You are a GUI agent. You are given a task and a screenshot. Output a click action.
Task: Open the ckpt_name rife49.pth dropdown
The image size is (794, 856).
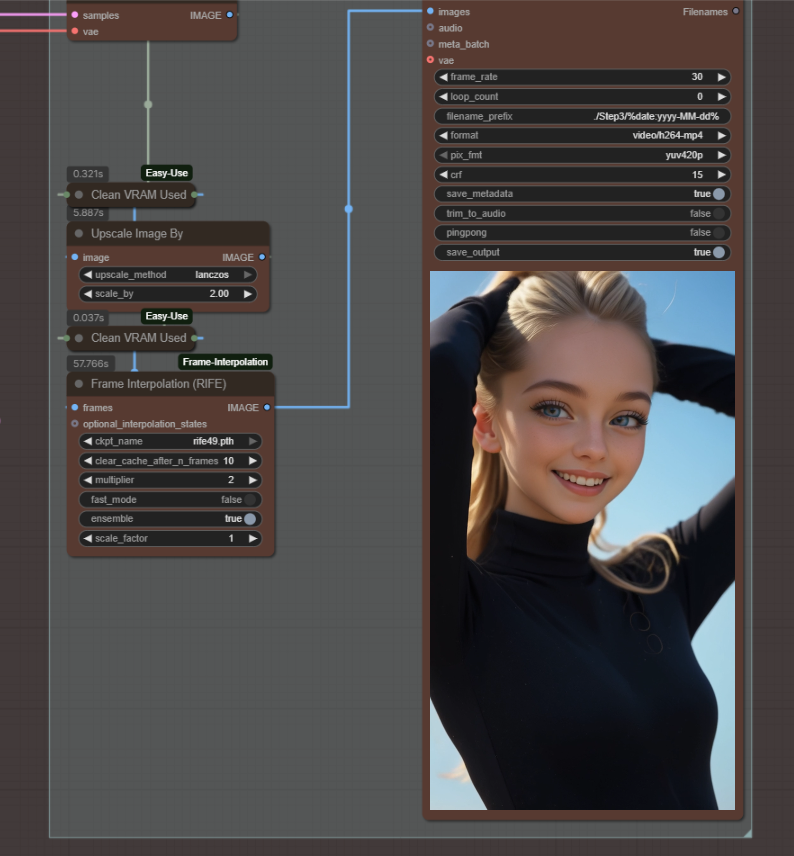(x=170, y=441)
